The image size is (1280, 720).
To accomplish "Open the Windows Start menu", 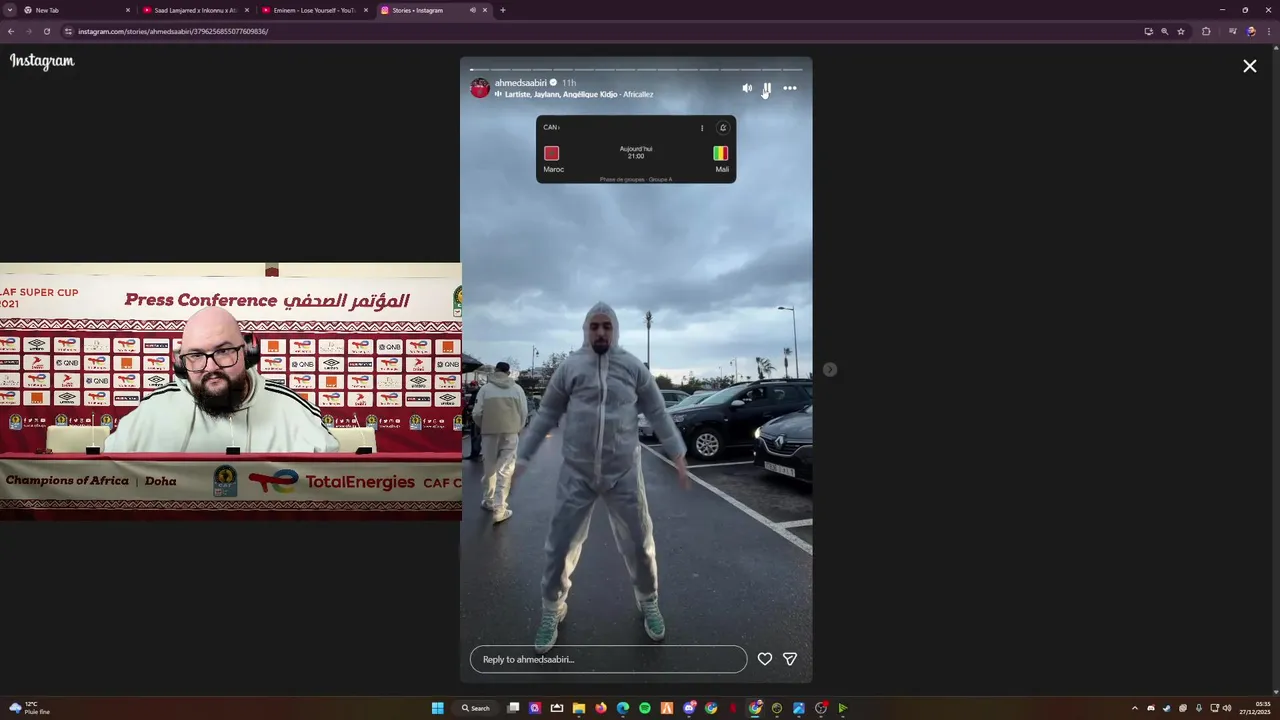I will click(x=437, y=708).
